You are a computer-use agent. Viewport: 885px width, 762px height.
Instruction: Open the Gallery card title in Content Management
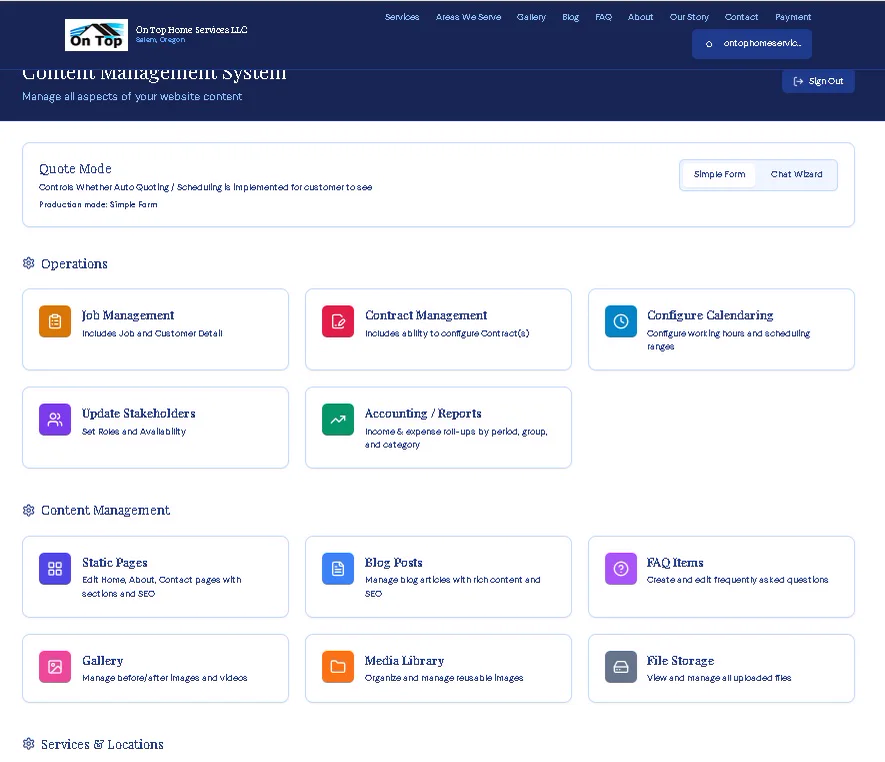pyautogui.click(x=103, y=660)
